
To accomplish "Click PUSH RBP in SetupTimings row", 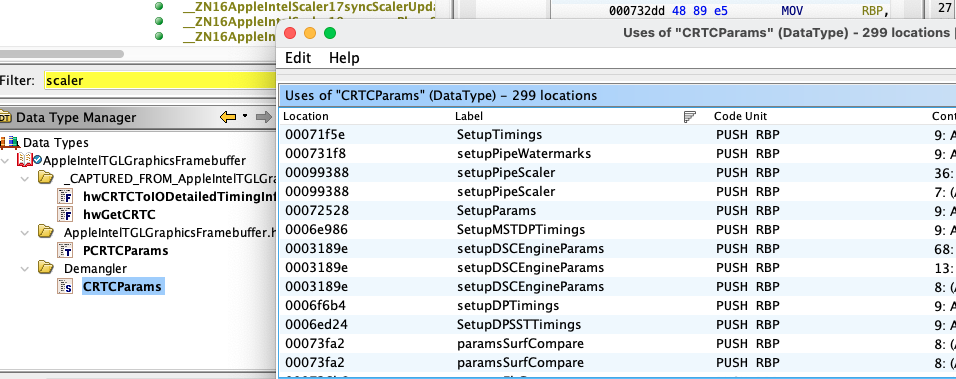I will pyautogui.click(x=747, y=135).
